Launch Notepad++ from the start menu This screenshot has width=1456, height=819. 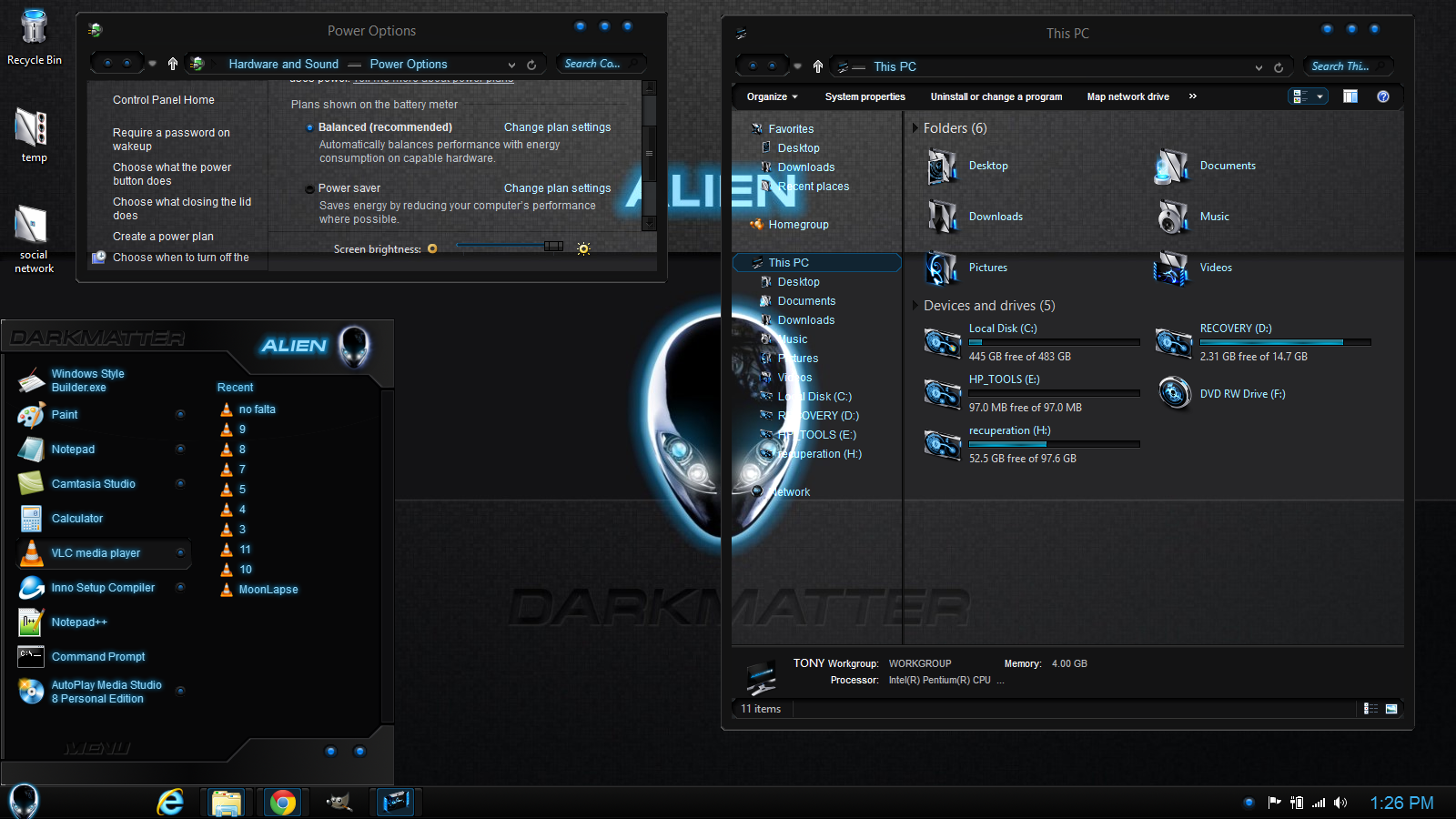(x=79, y=622)
